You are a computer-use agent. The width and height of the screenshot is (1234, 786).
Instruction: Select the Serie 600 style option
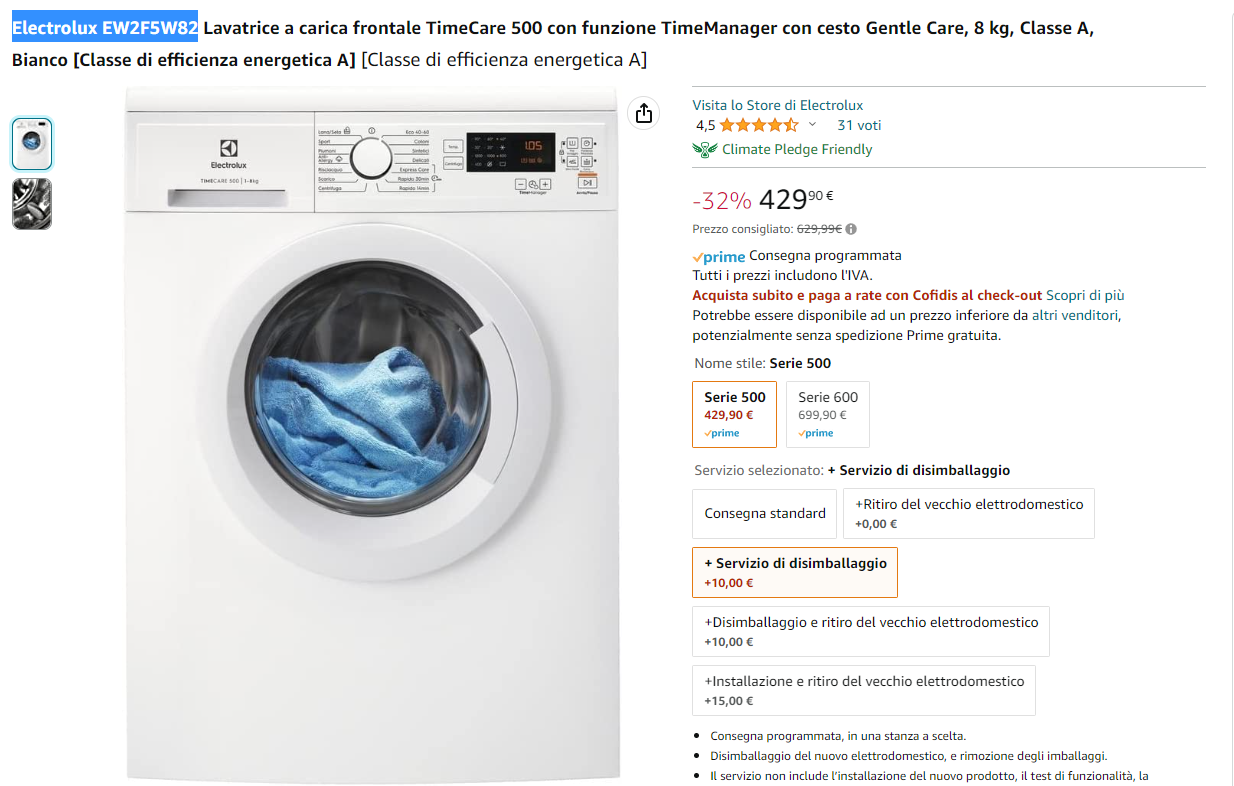pyautogui.click(x=828, y=414)
